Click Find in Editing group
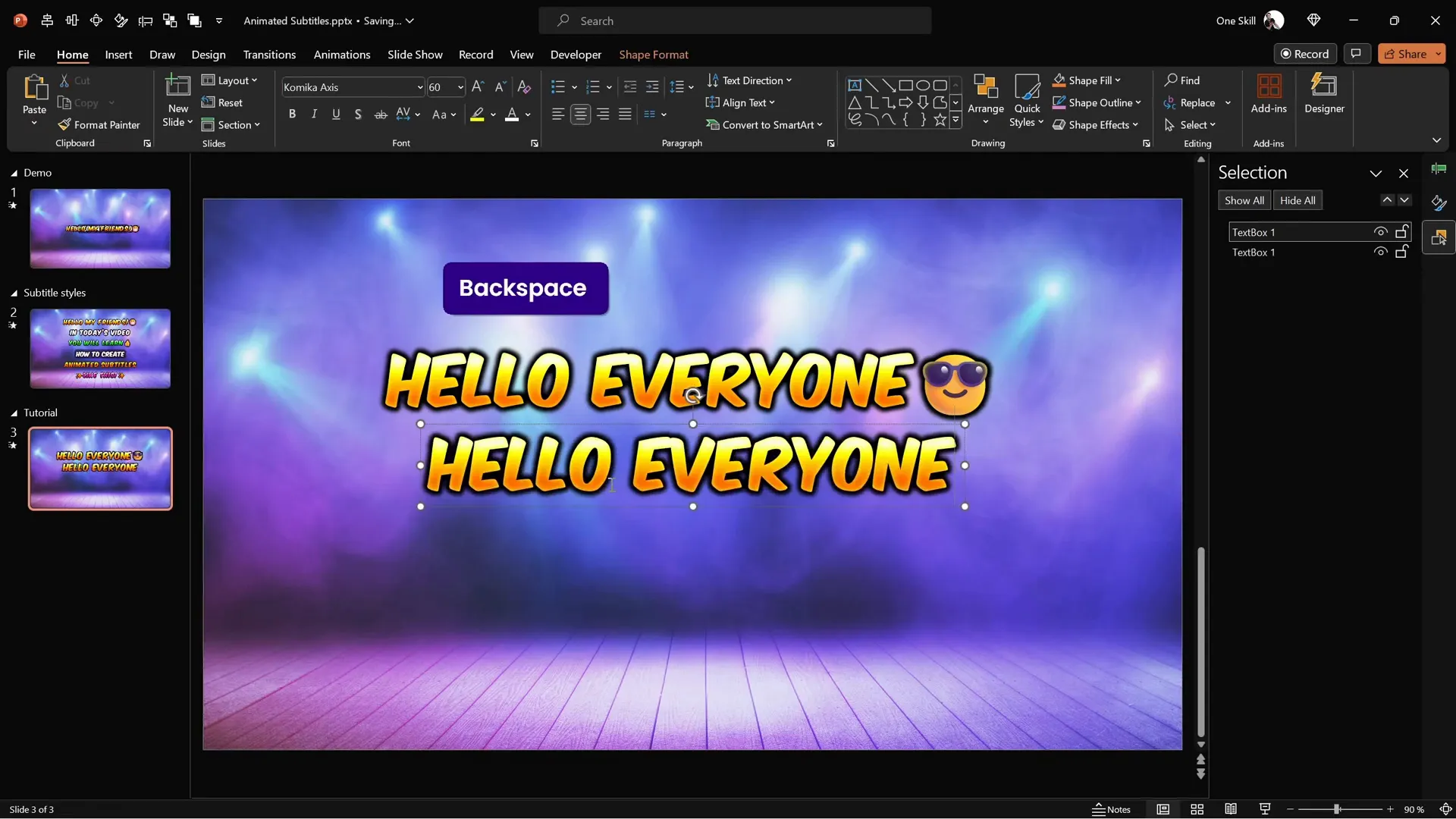Image resolution: width=1456 pixels, height=819 pixels. (x=1182, y=80)
